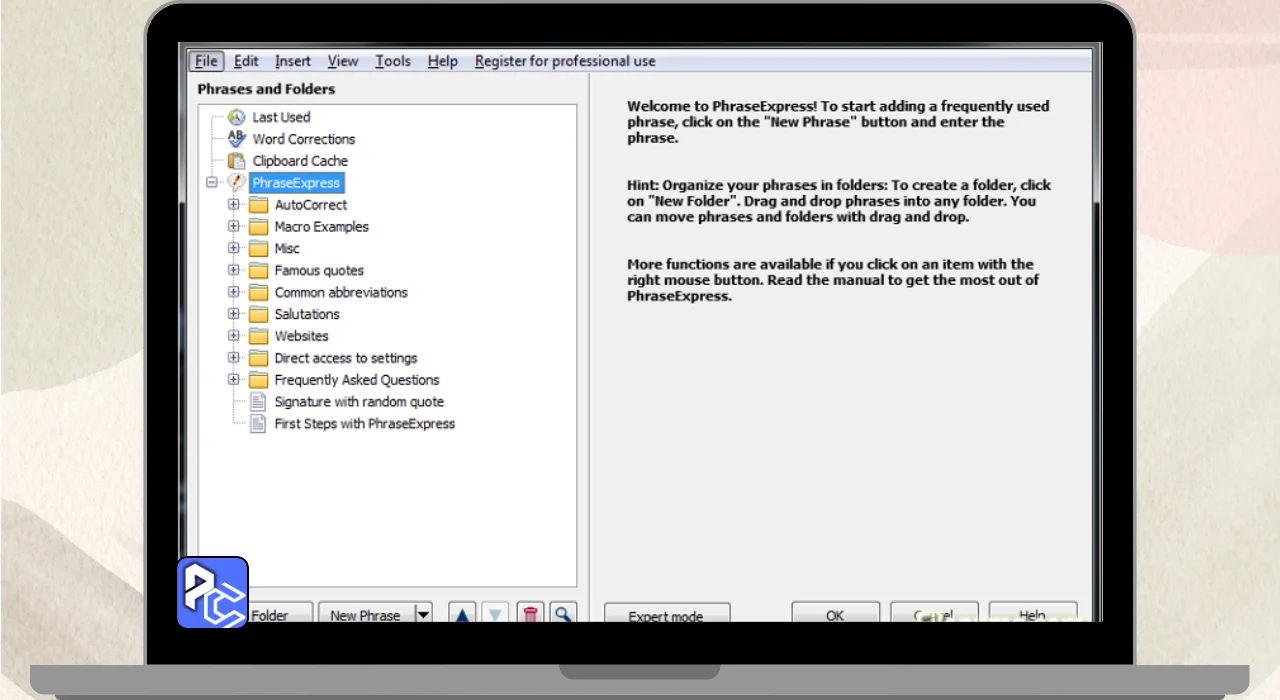The height and width of the screenshot is (700, 1280).
Task: Open the New Phrase dropdown arrow
Action: (x=423, y=612)
